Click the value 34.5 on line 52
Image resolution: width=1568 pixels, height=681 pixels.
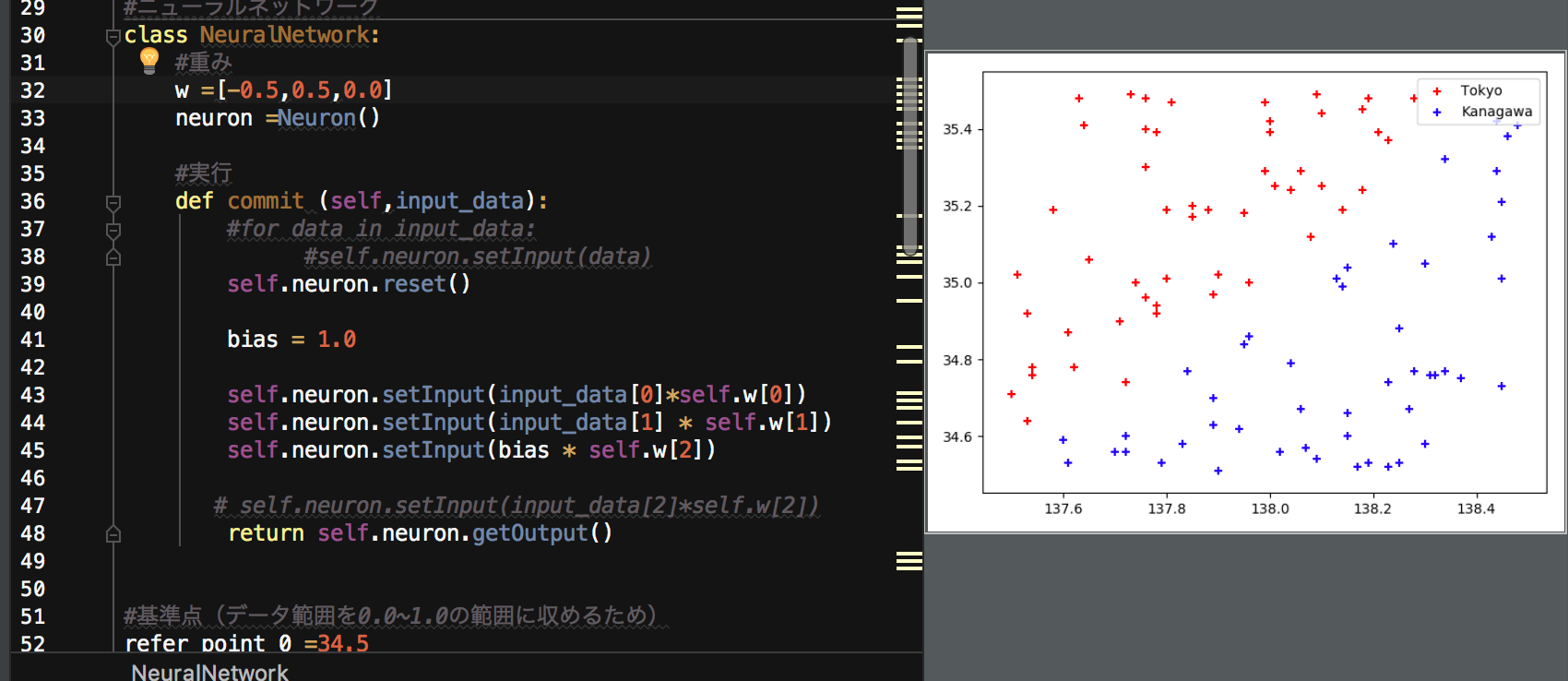point(343,643)
